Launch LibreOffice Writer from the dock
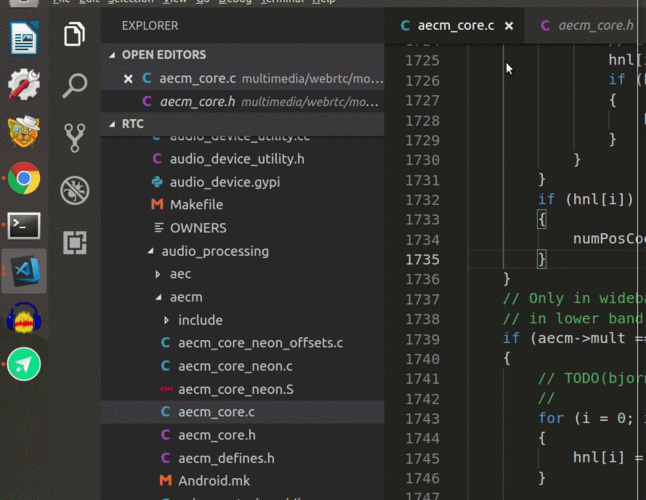The width and height of the screenshot is (646, 500). click(24, 38)
